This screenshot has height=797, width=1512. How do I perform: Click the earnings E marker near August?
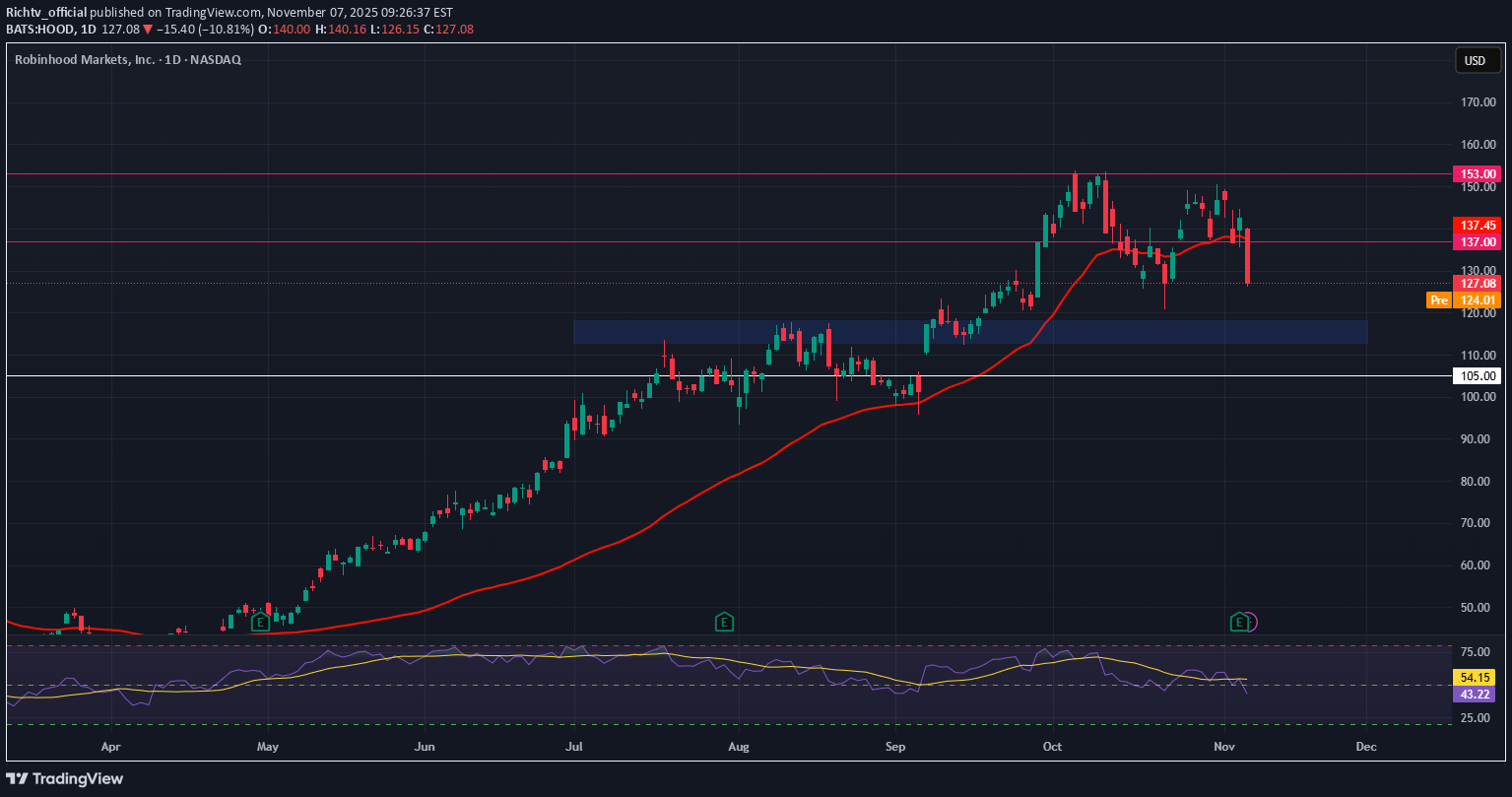[x=724, y=622]
